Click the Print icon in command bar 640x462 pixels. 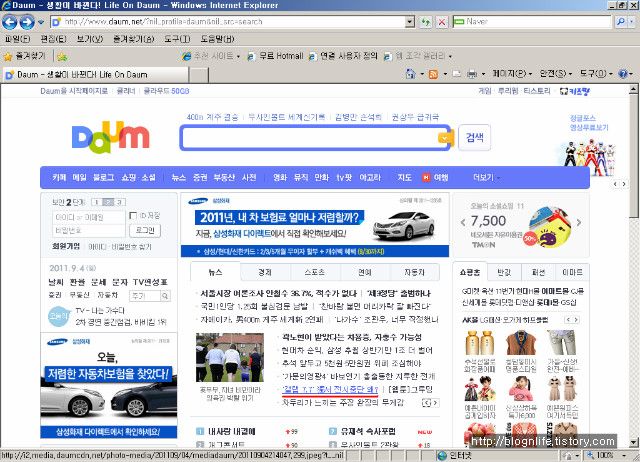pyautogui.click(x=472, y=74)
